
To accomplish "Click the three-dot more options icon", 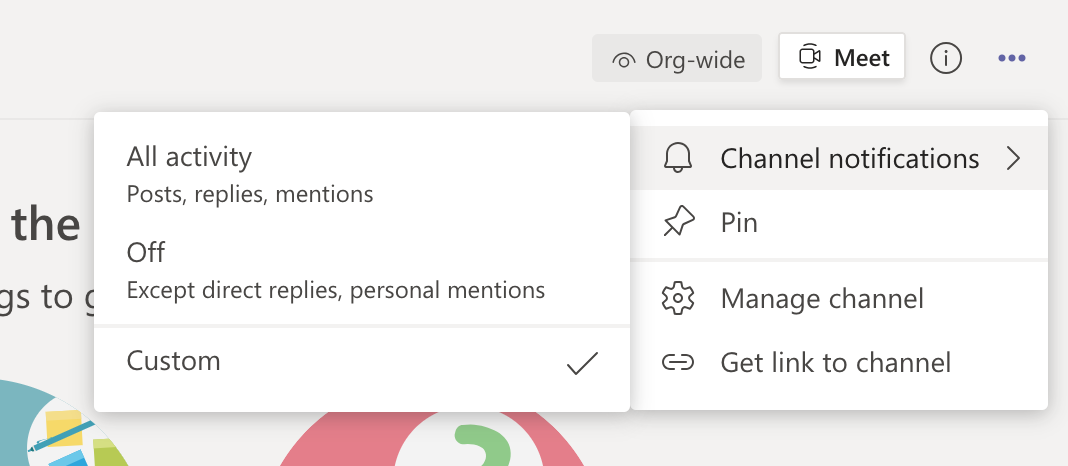I will point(1011,58).
